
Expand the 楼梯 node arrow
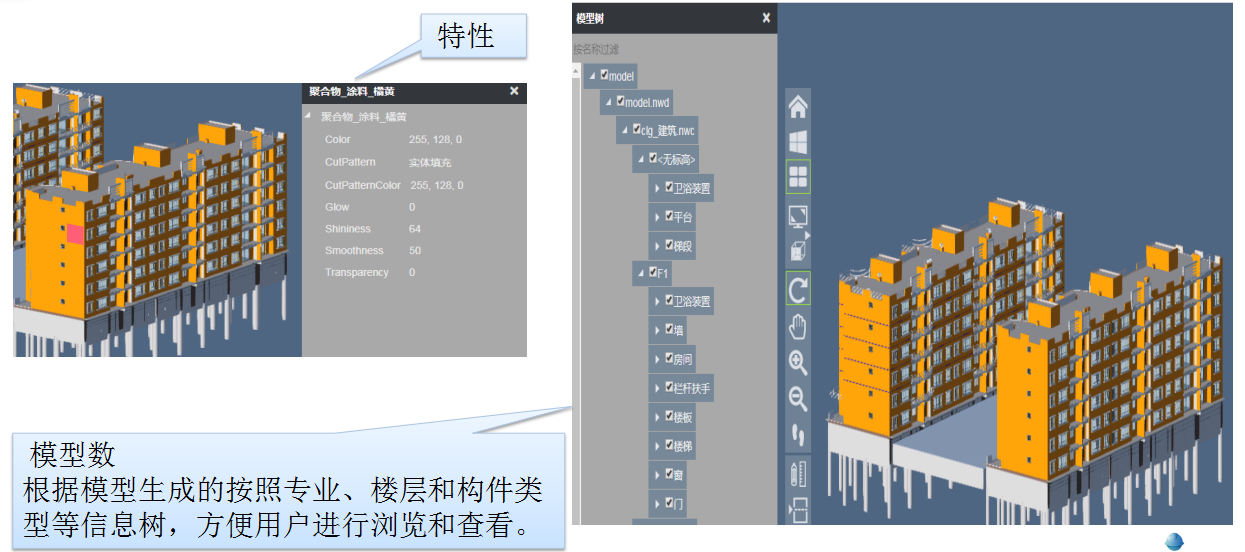point(657,446)
